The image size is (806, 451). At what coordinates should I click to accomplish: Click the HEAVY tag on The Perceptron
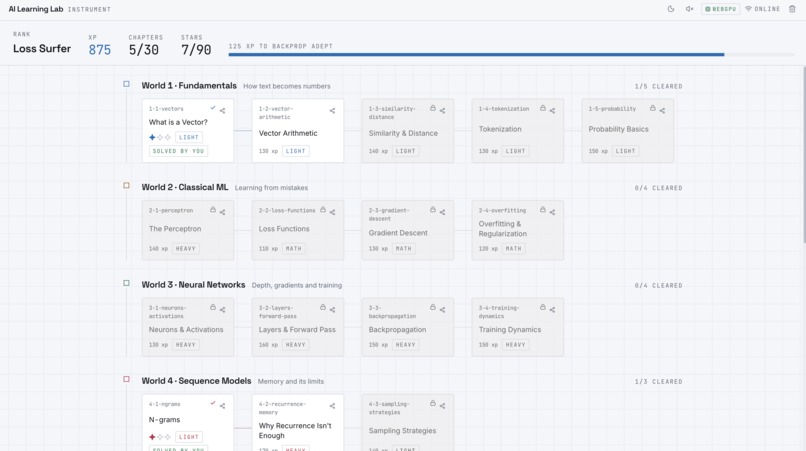pyautogui.click(x=186, y=248)
